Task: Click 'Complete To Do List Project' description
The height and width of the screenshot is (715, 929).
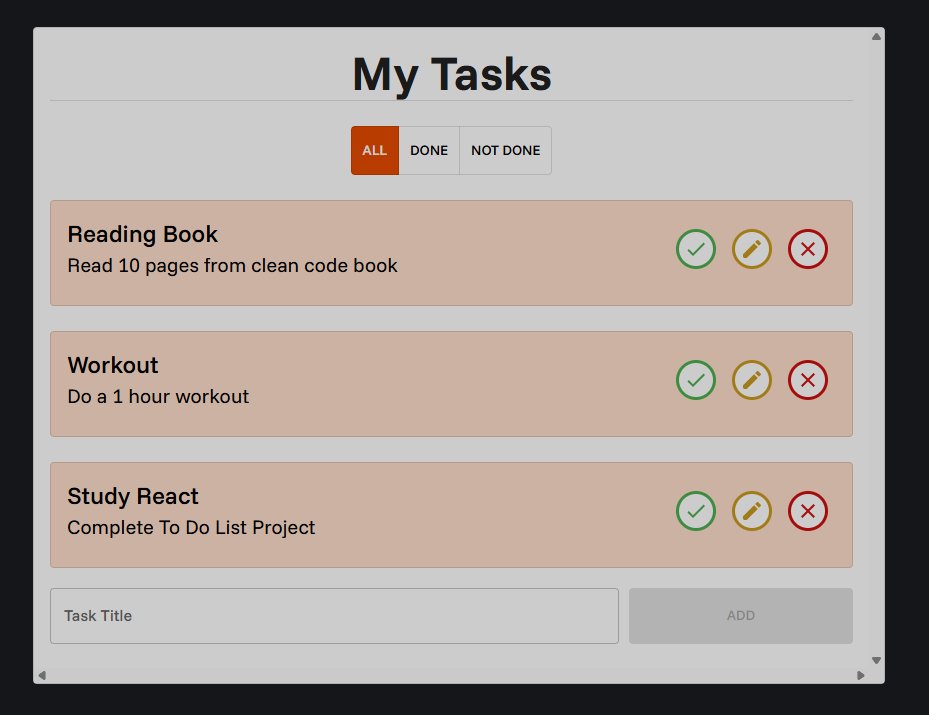Action: [x=191, y=528]
